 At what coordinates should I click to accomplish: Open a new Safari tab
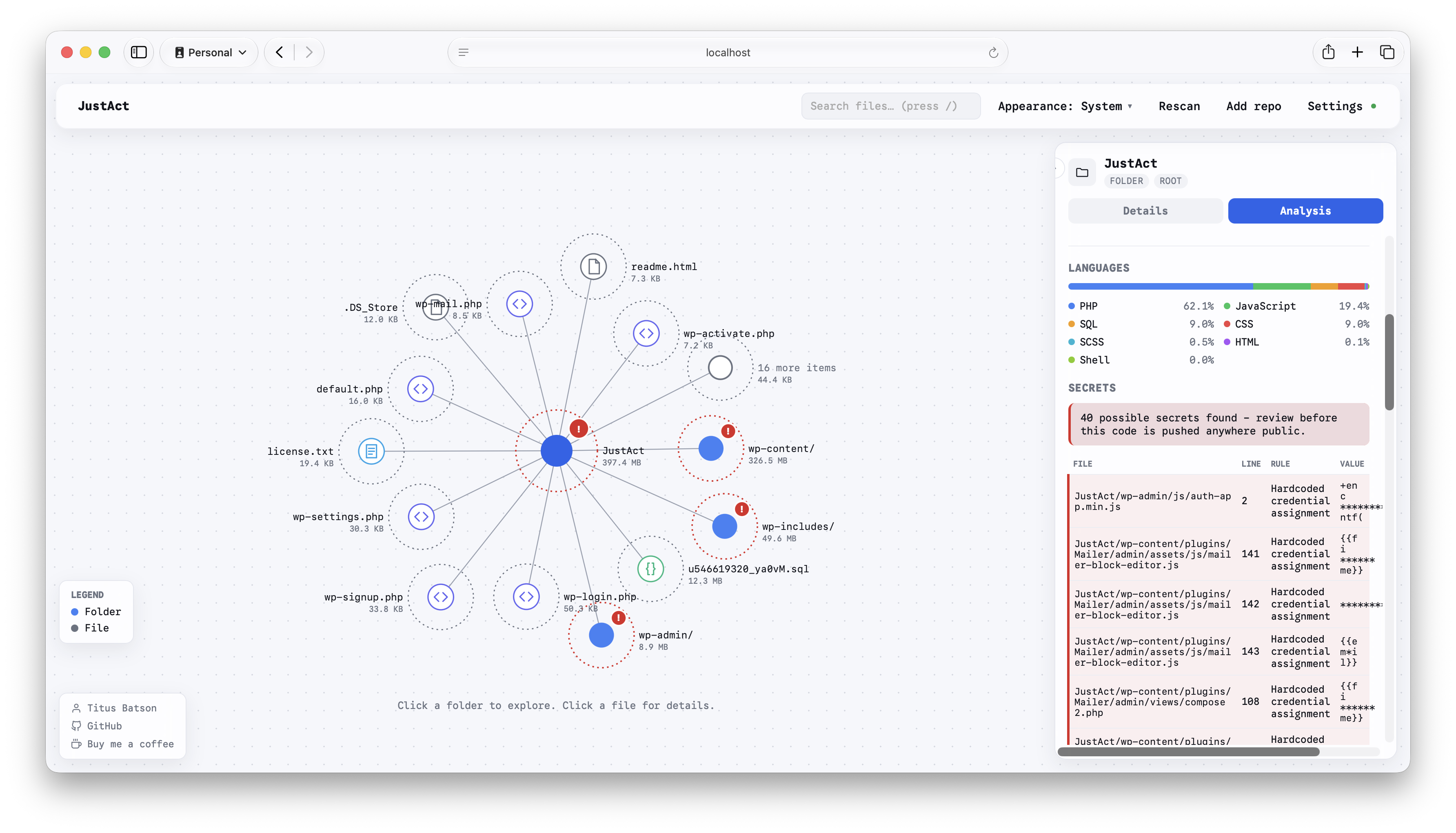[1358, 53]
